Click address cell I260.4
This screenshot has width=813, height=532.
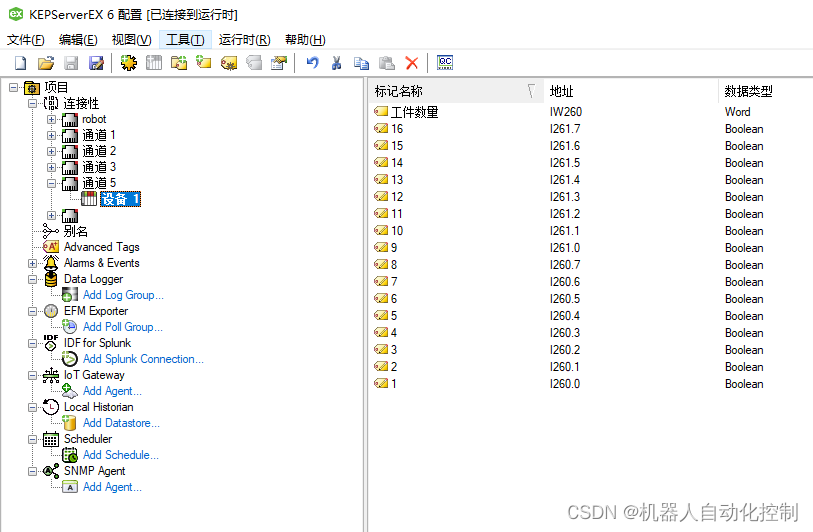(565, 316)
